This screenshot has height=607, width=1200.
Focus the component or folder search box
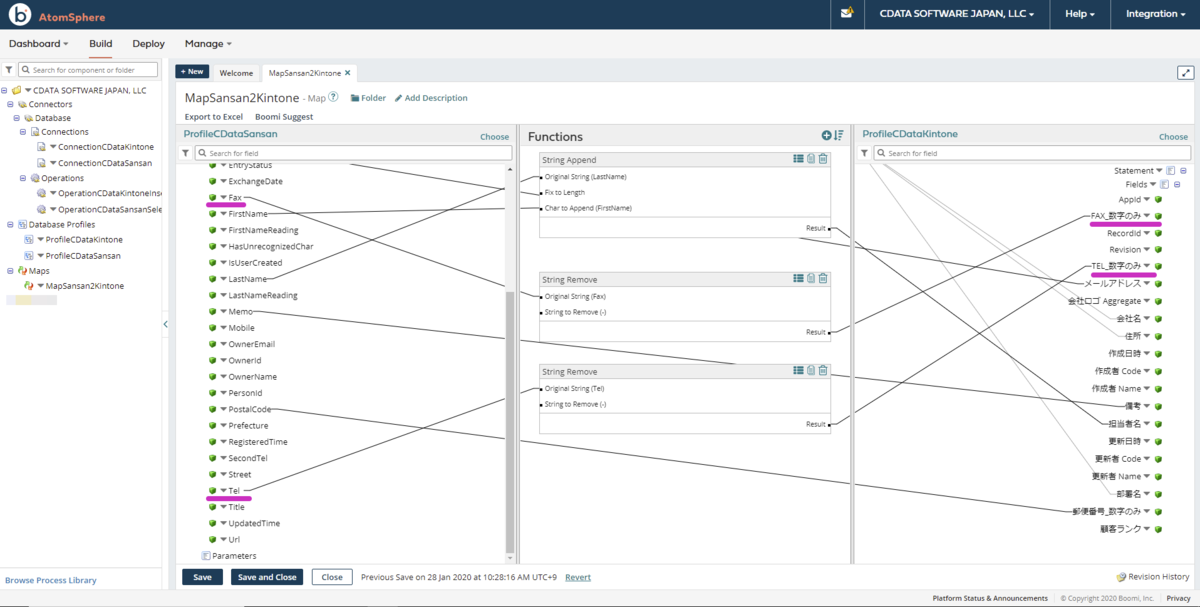coord(88,70)
